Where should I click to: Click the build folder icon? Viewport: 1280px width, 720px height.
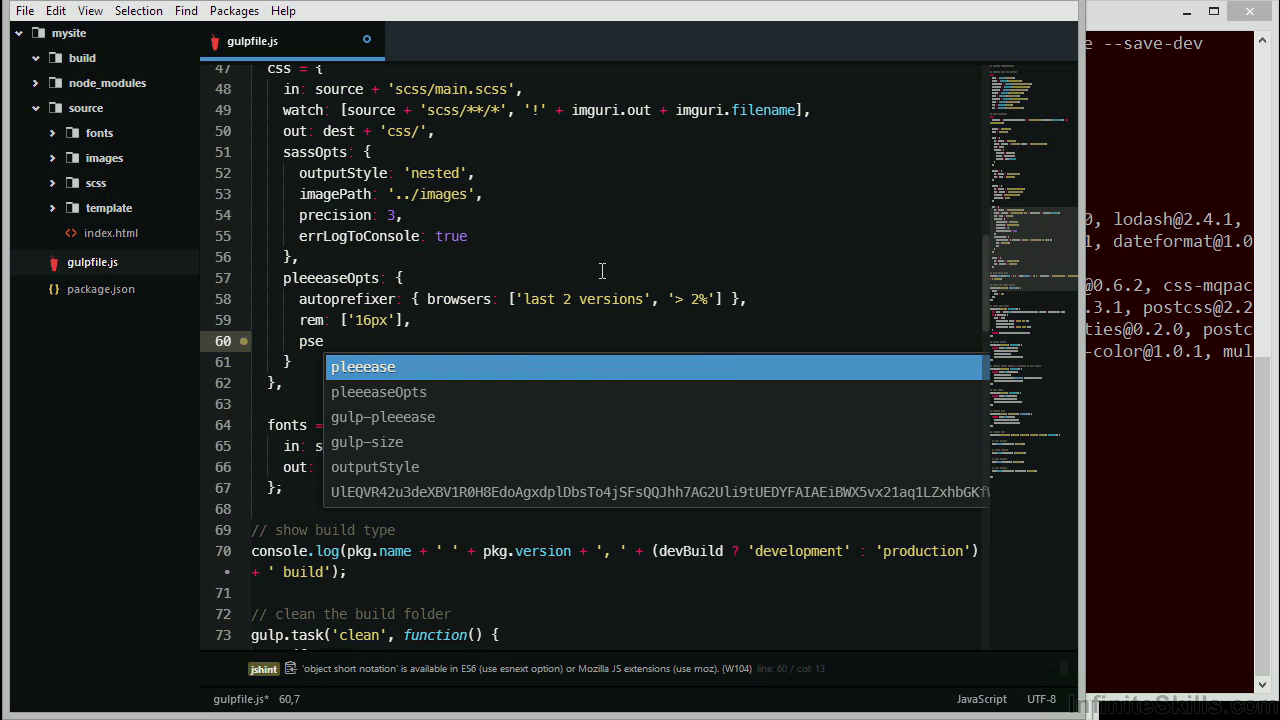55,58
